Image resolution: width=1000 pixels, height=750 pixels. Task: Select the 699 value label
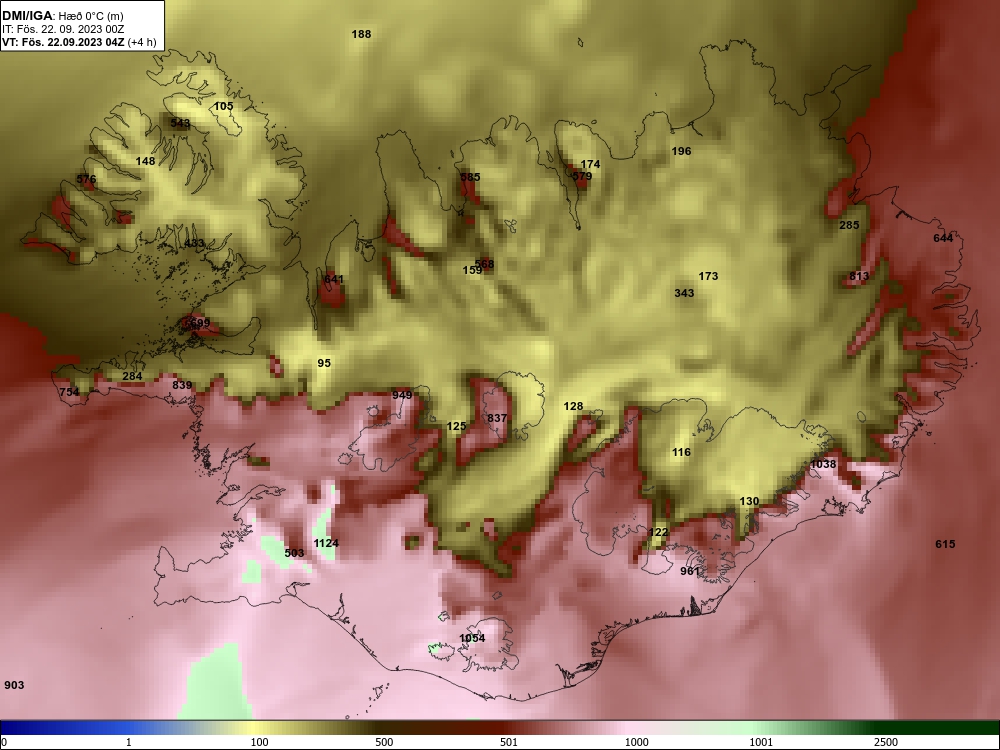(x=200, y=323)
